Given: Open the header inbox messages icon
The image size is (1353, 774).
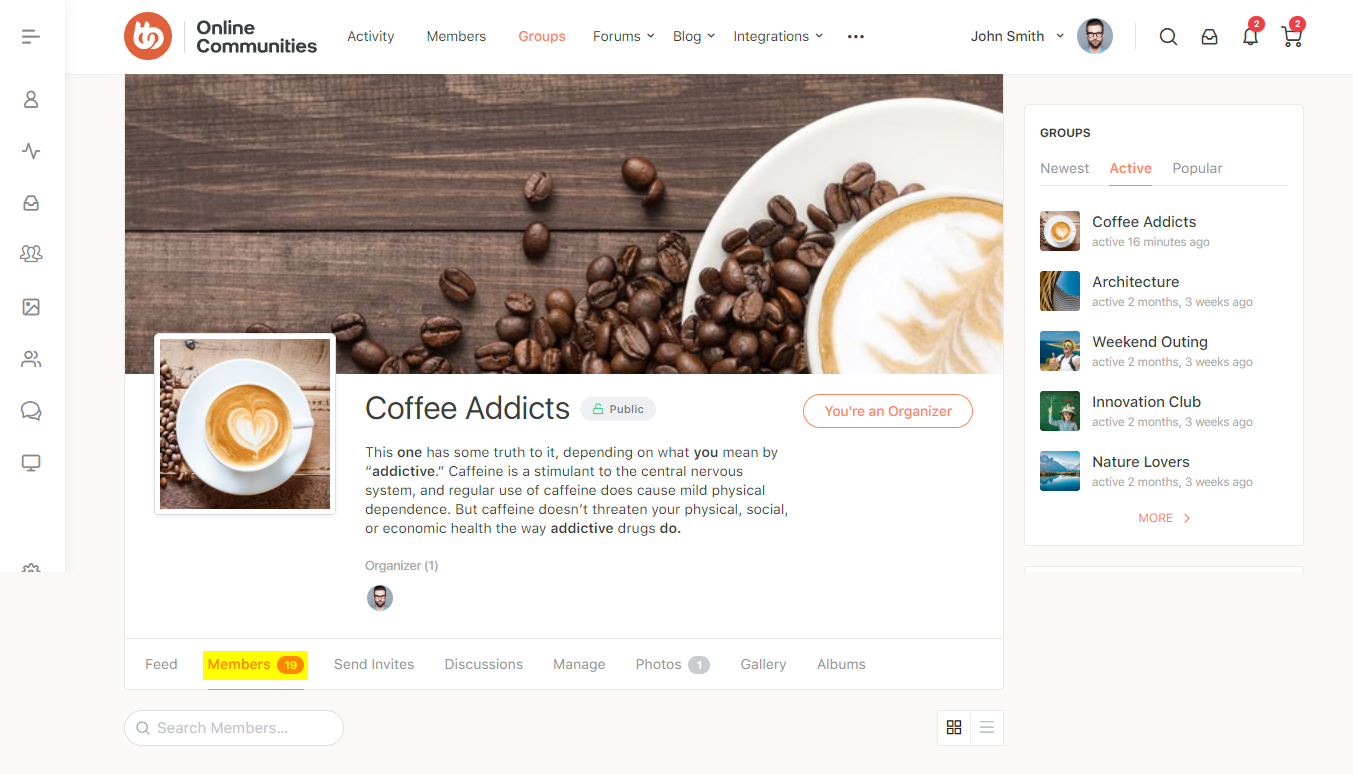Looking at the screenshot, I should (x=1209, y=37).
